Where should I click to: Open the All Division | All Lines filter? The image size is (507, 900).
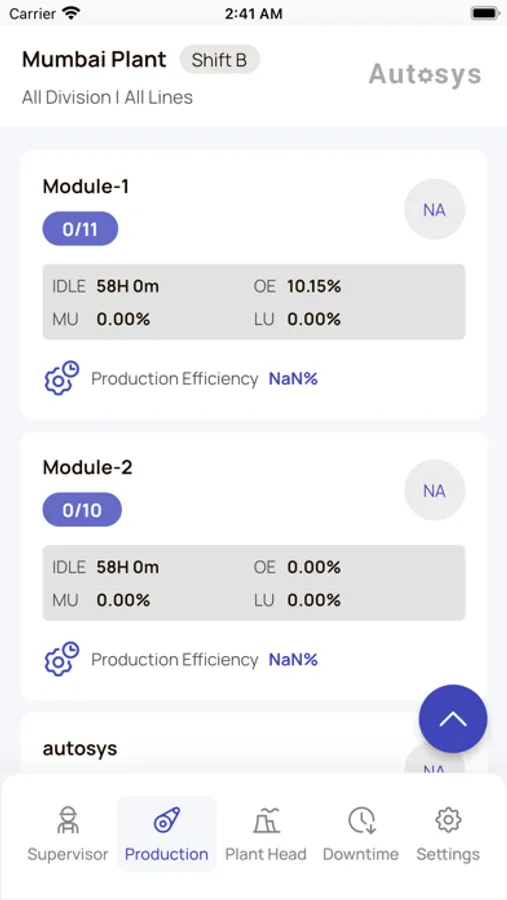pos(107,98)
